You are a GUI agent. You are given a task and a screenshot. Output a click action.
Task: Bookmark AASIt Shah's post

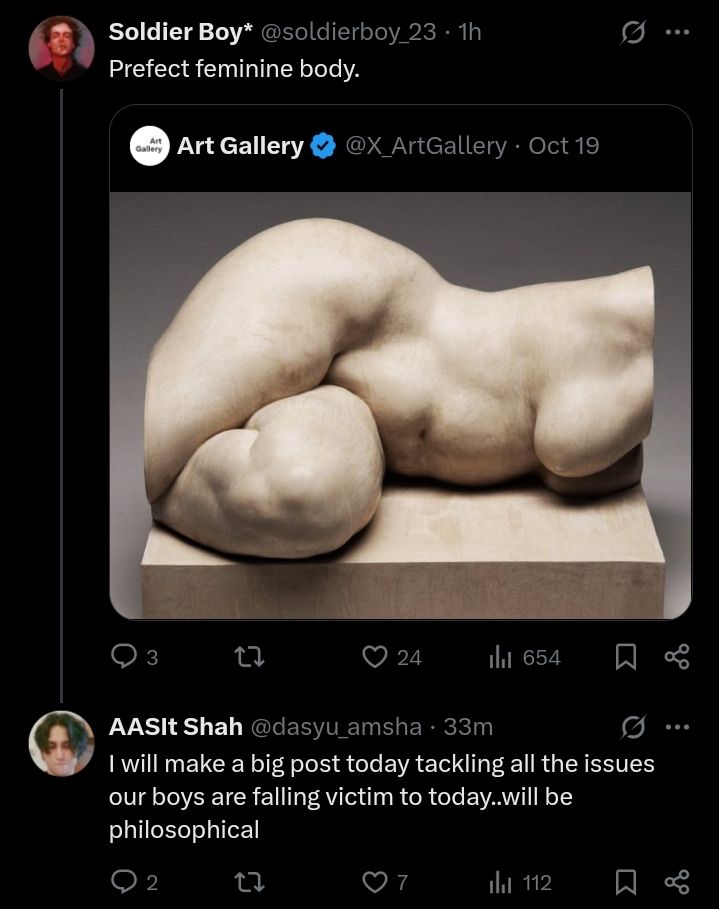pyautogui.click(x=626, y=882)
